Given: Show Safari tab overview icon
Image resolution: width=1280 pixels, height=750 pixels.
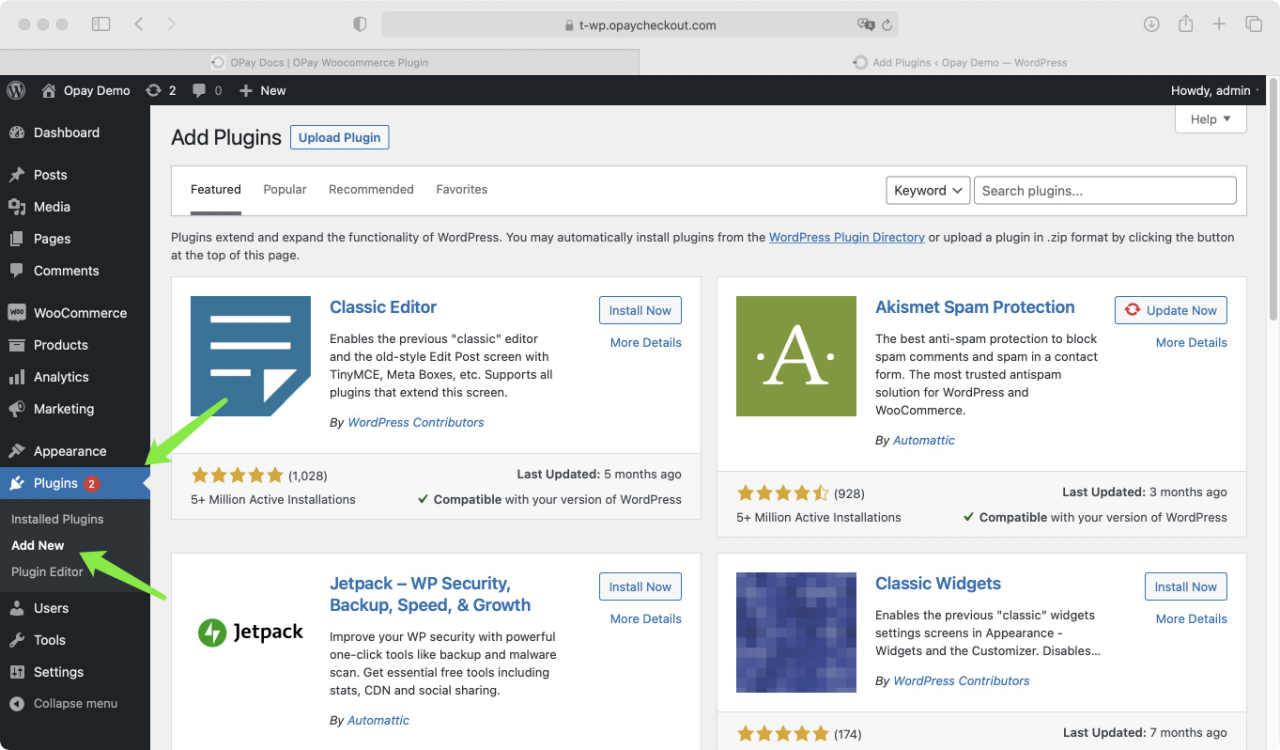Looking at the screenshot, I should [1253, 24].
